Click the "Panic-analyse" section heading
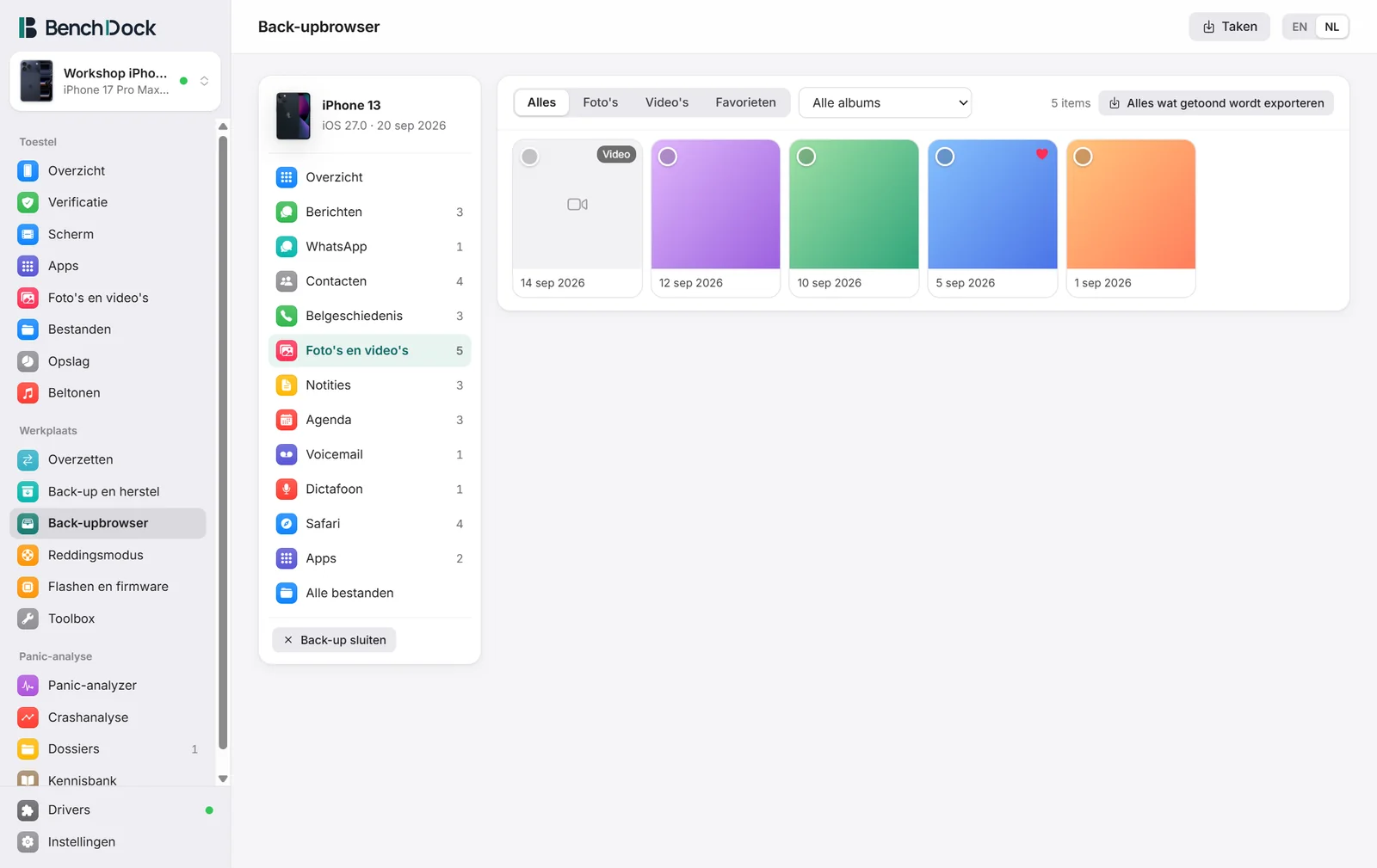Viewport: 1377px width, 868px height. coord(56,656)
